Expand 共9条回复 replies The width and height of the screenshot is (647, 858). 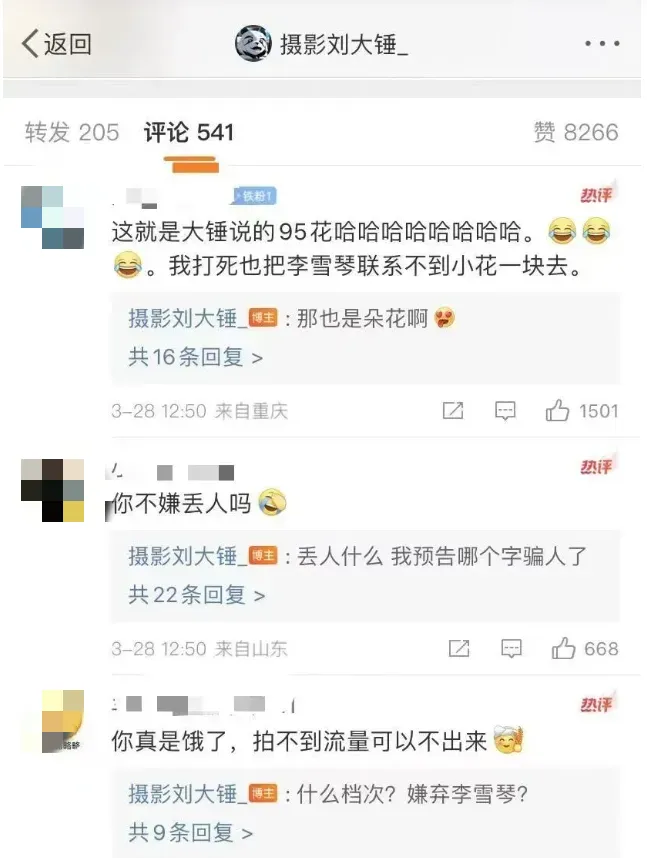190,833
